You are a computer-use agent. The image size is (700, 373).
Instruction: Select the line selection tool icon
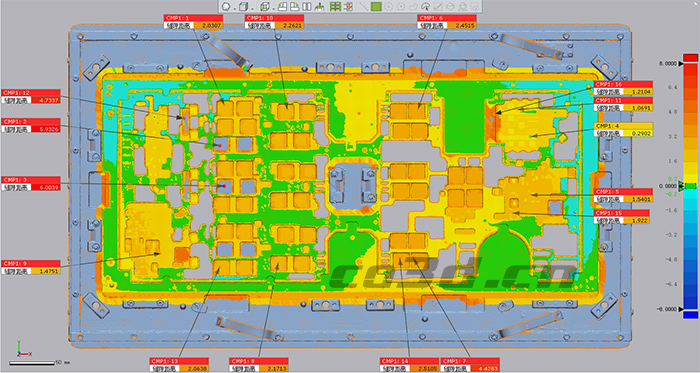pyautogui.click(x=364, y=6)
